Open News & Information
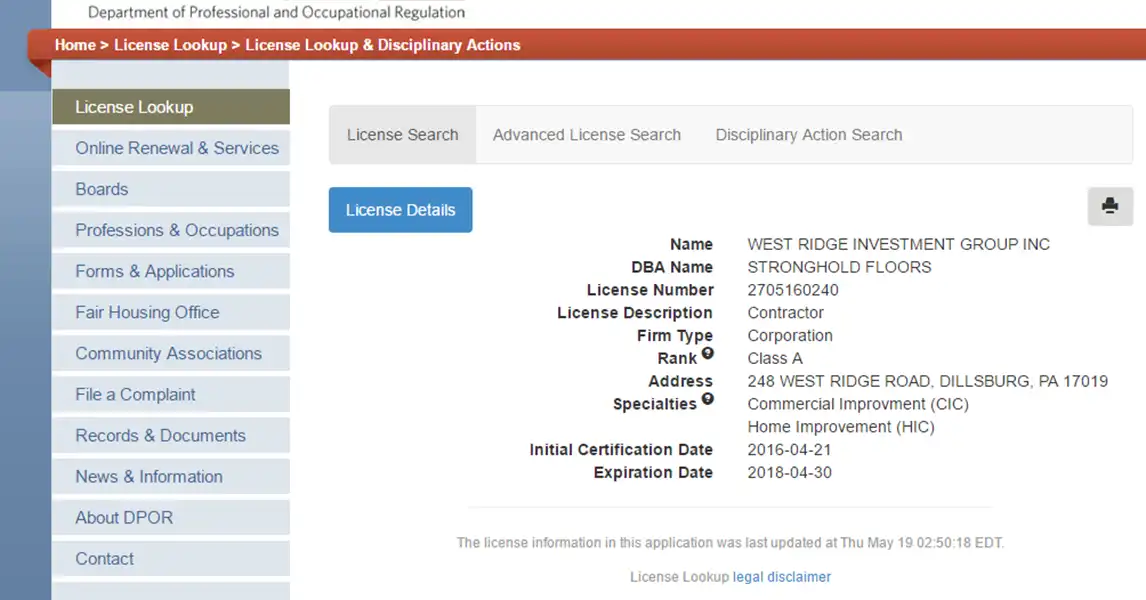This screenshot has height=600, width=1146. (171, 476)
